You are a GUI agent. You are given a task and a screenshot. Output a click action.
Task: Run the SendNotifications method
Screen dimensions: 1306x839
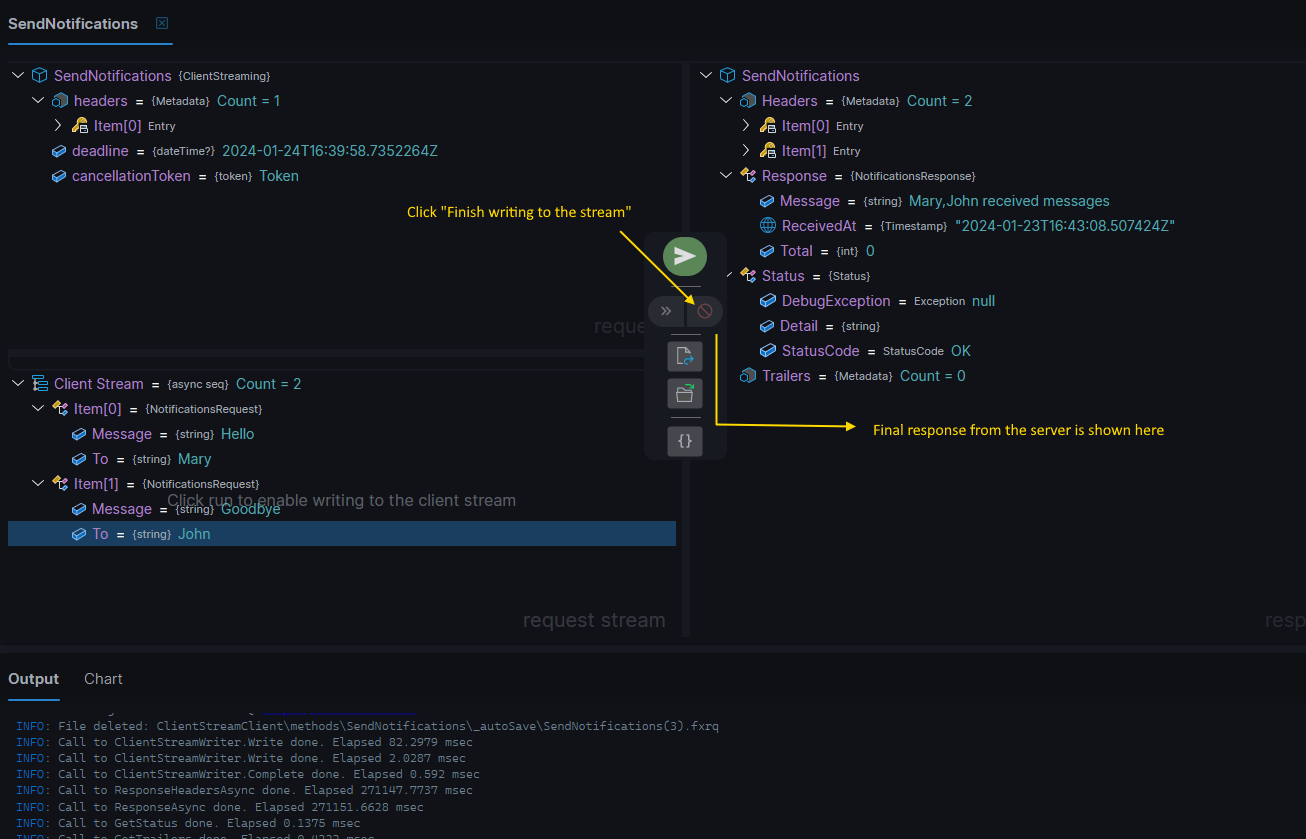(x=685, y=255)
